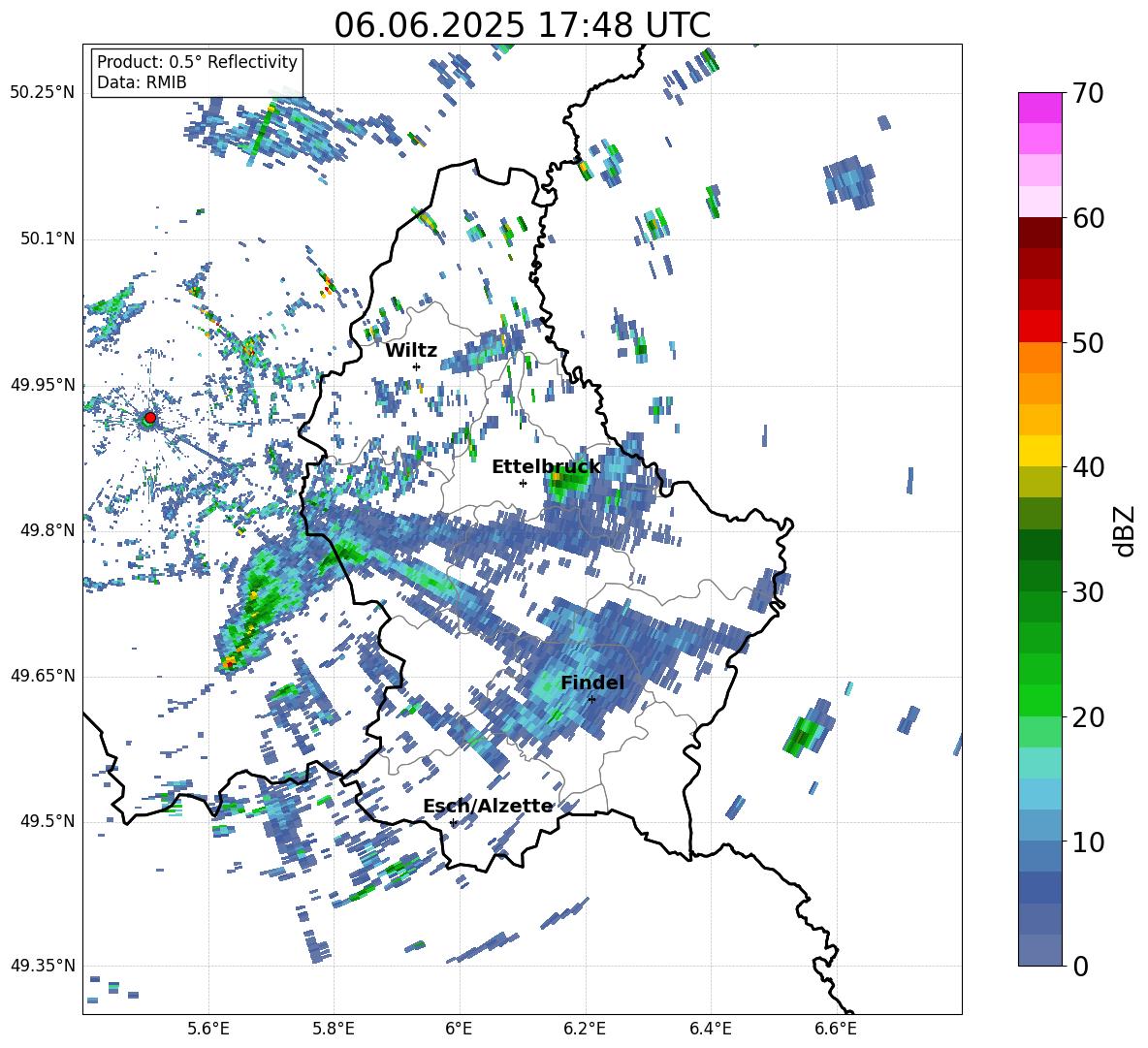Click the colorbar value 60
Image resolution: width=1148 pixels, height=1048 pixels.
[1089, 218]
